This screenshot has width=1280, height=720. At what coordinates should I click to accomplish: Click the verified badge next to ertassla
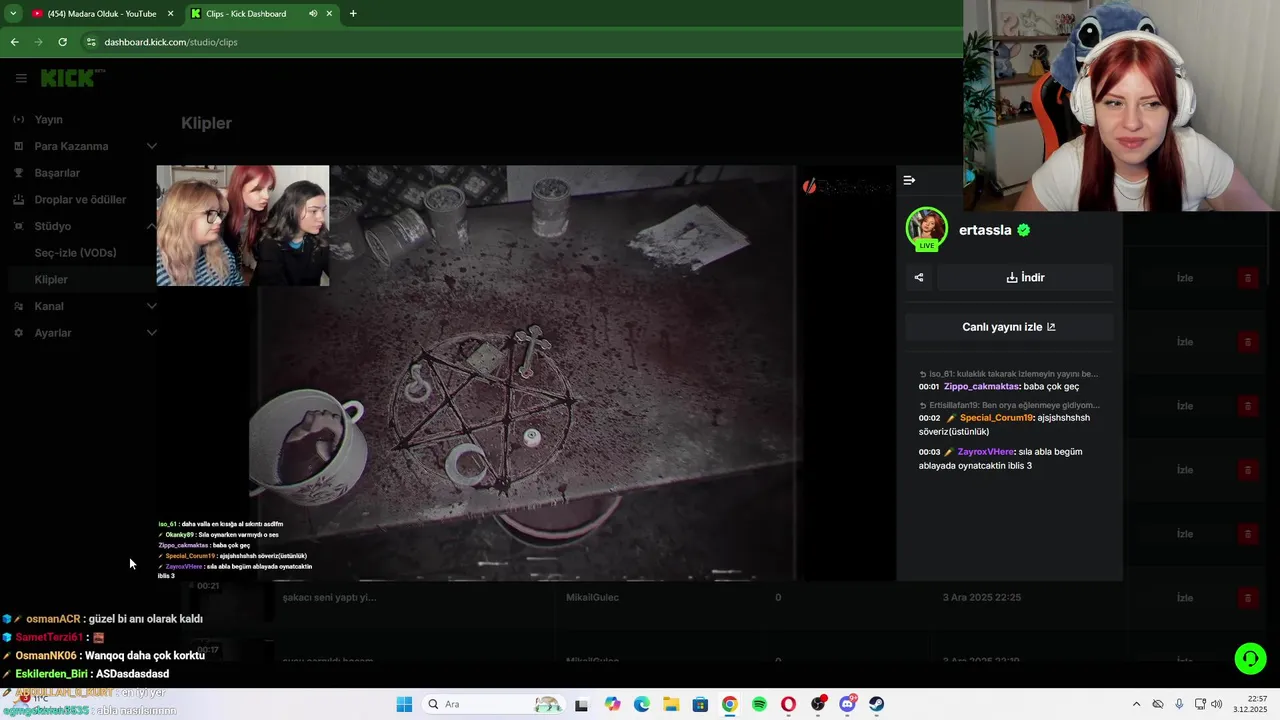pyautogui.click(x=1024, y=230)
